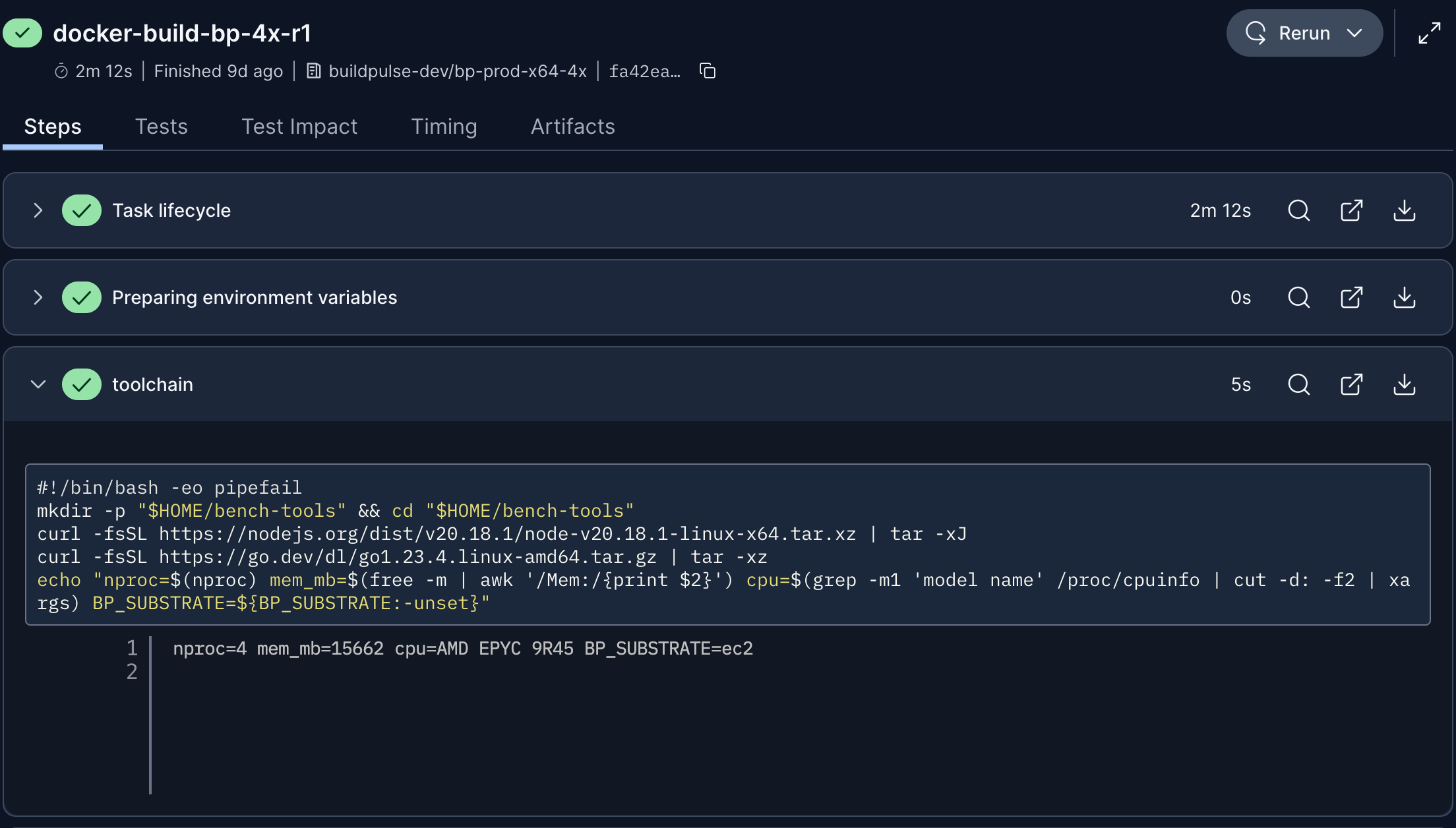The height and width of the screenshot is (828, 1456).
Task: Open Preparing environment variables log externally
Action: coord(1351,298)
